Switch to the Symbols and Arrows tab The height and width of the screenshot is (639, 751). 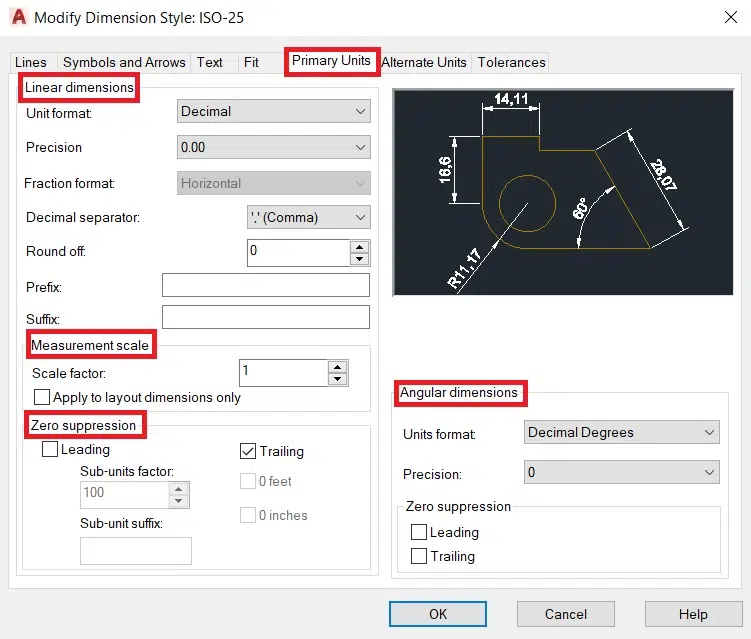(124, 62)
